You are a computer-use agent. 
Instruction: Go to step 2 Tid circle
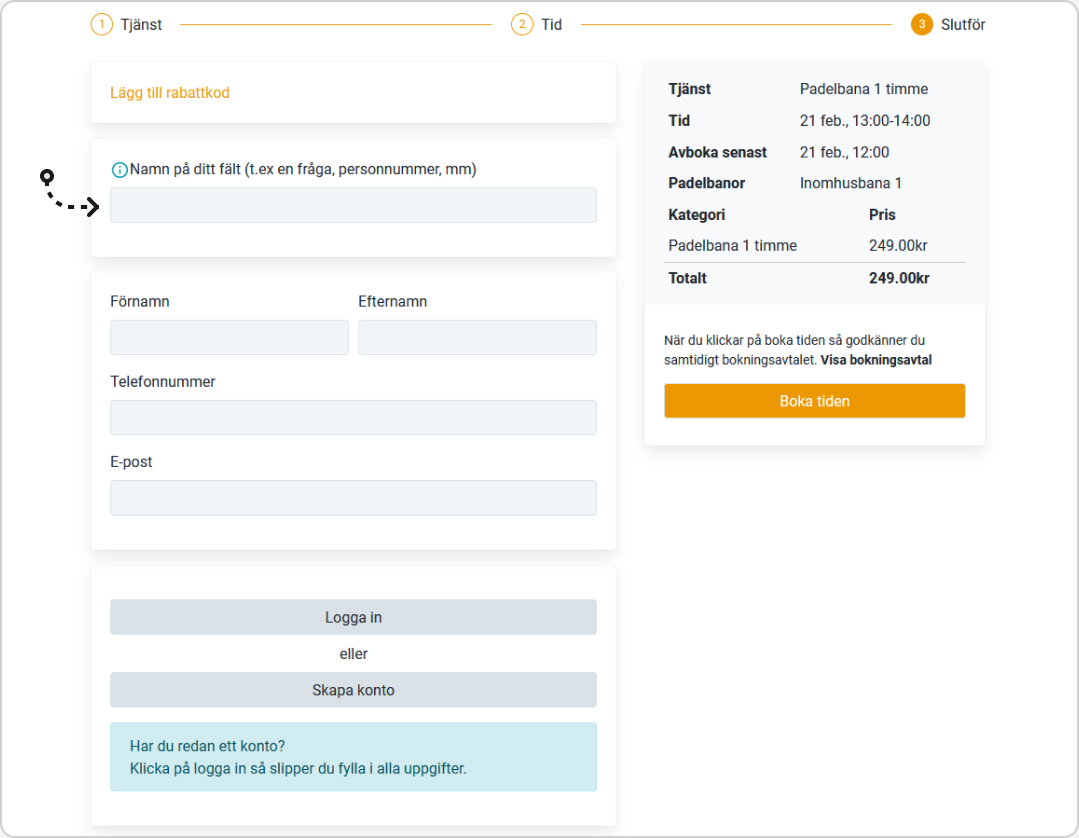pyautogui.click(x=522, y=25)
